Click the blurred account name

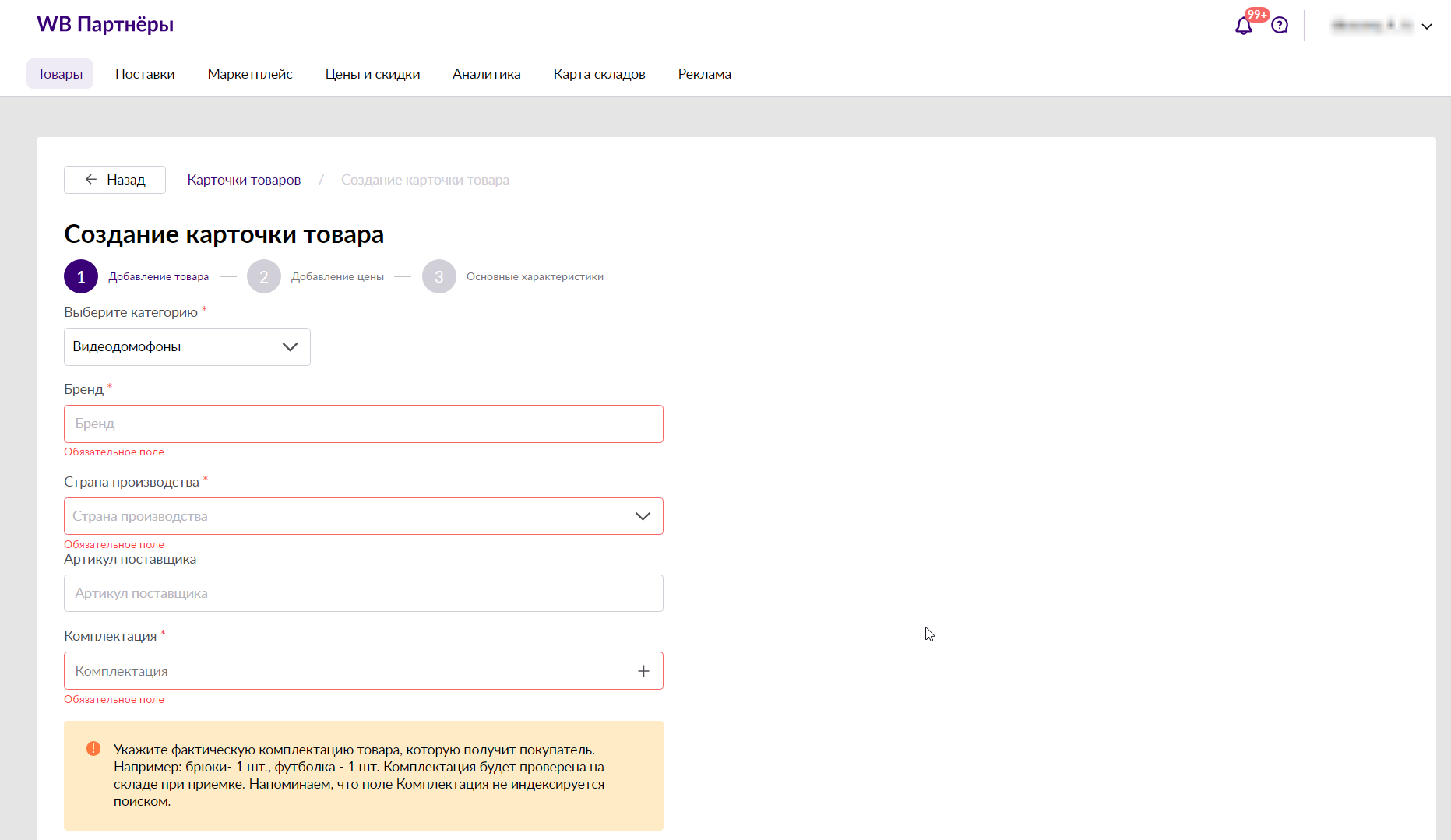1372,26
